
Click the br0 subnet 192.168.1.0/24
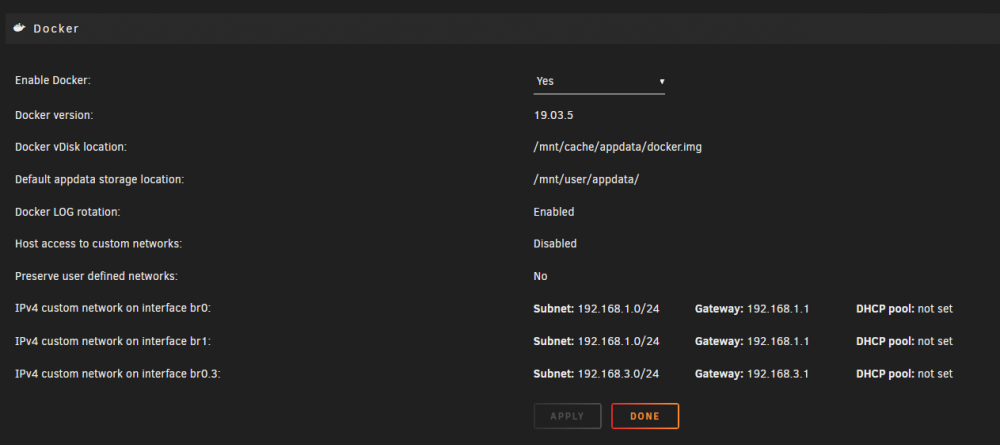618,309
